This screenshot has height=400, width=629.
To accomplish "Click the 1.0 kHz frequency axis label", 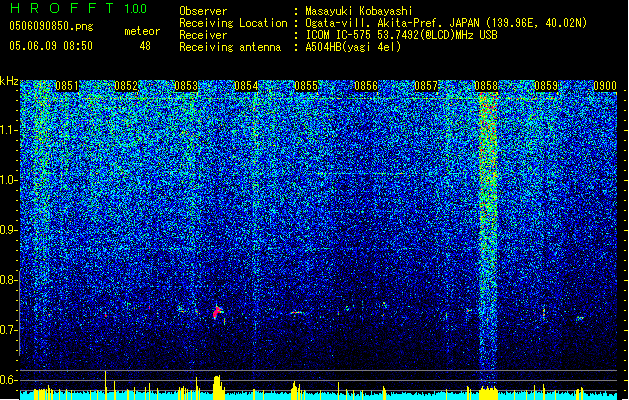I will tap(9, 180).
